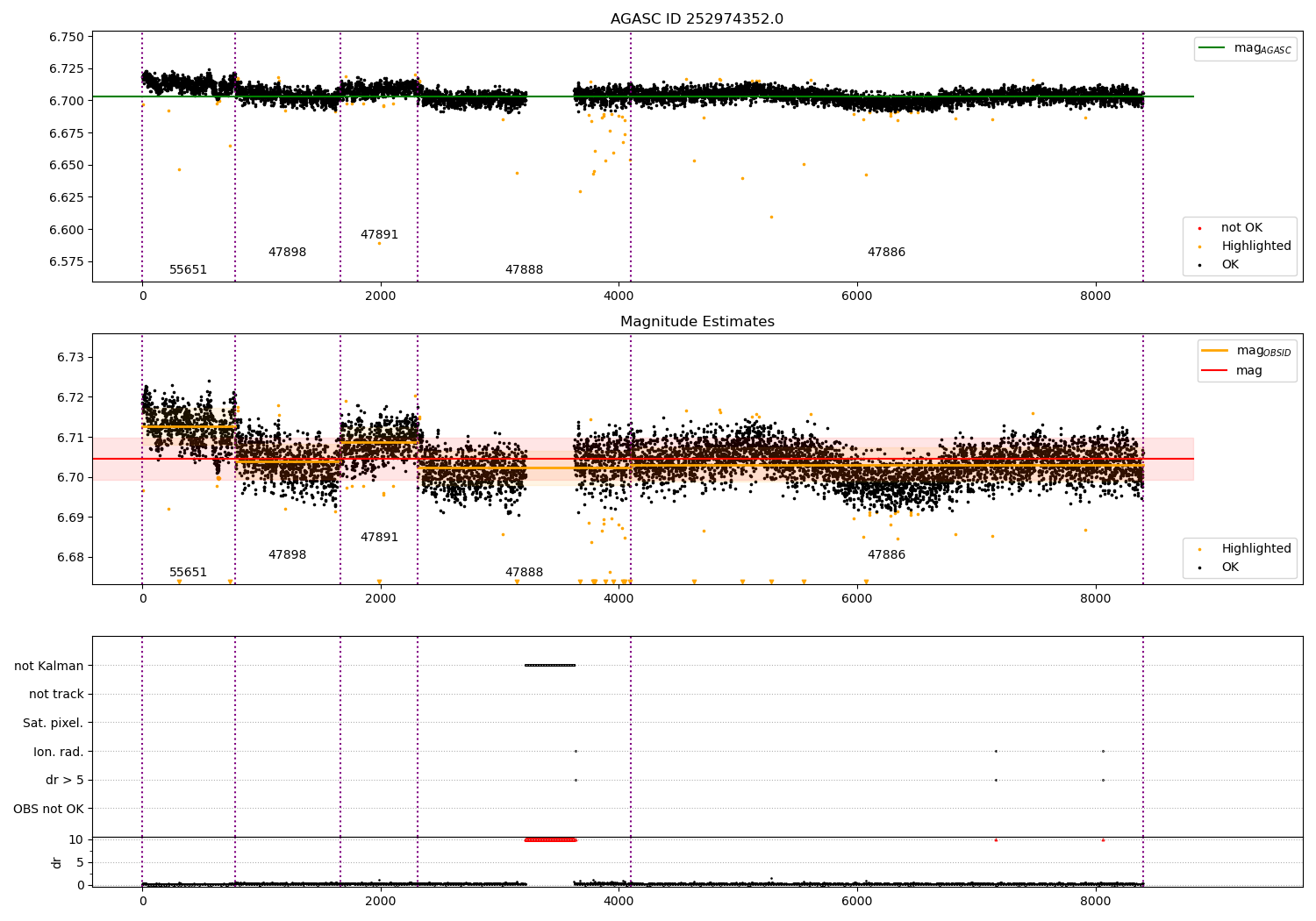The image size is (1316, 921).
Task: Click the '5' tick on the dr axis
Action: click(80, 862)
